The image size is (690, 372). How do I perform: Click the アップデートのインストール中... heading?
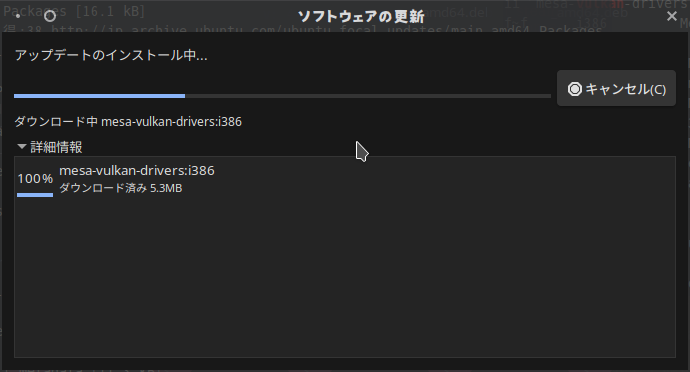(111, 55)
